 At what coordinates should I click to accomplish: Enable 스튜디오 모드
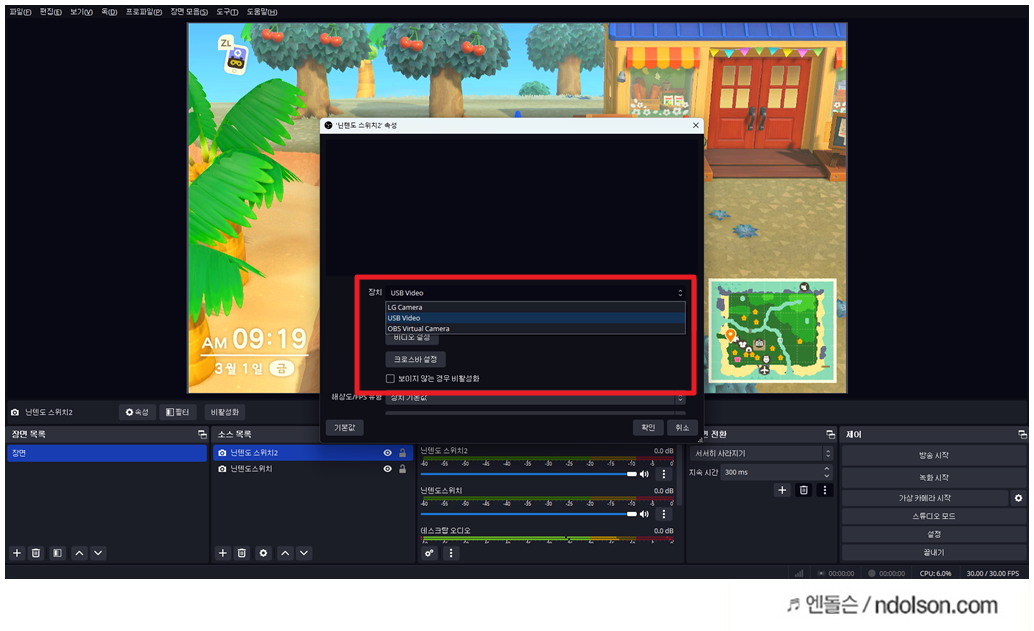click(x=934, y=516)
